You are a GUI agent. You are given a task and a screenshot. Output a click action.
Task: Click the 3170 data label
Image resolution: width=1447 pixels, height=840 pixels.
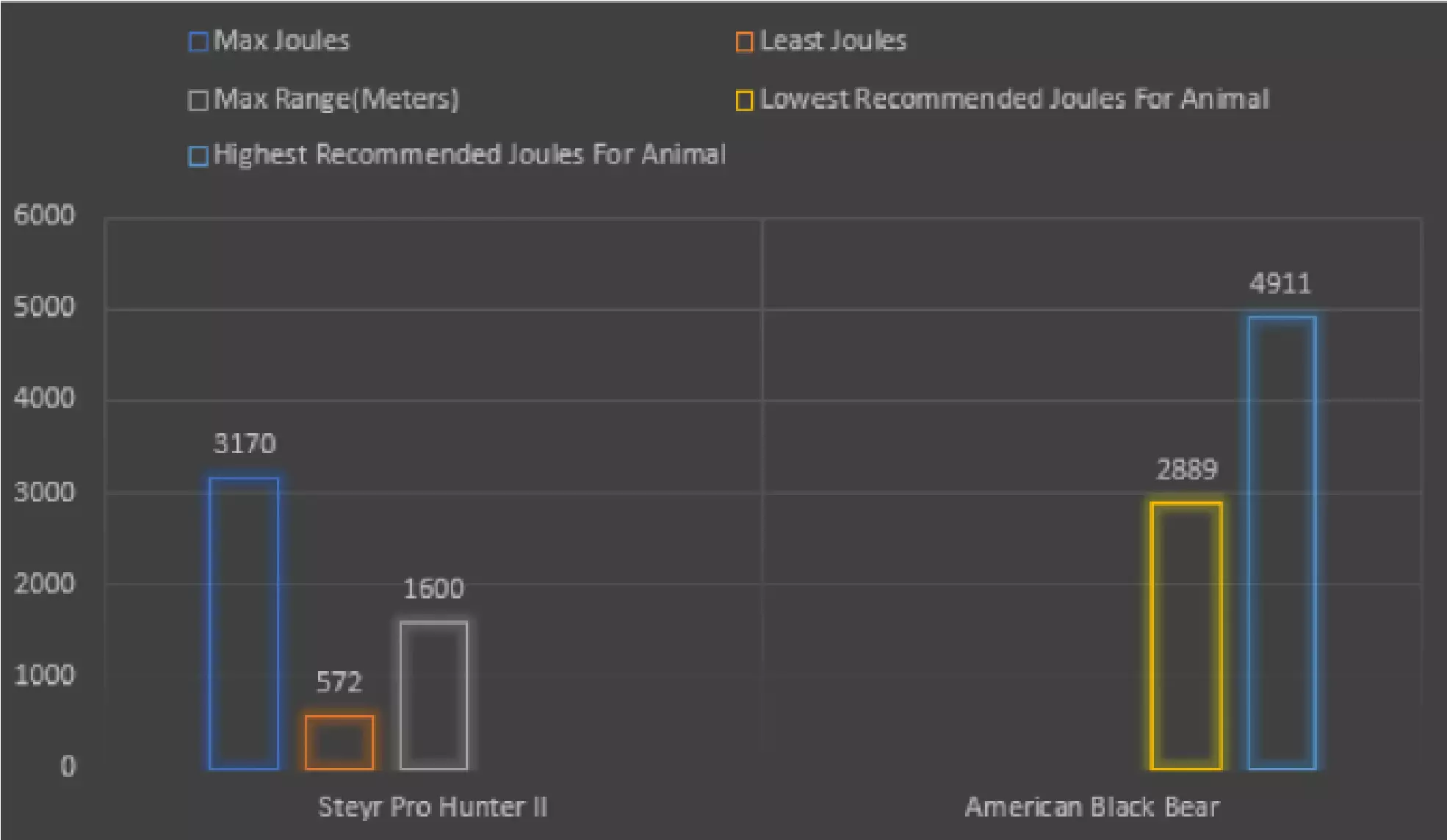click(x=245, y=443)
